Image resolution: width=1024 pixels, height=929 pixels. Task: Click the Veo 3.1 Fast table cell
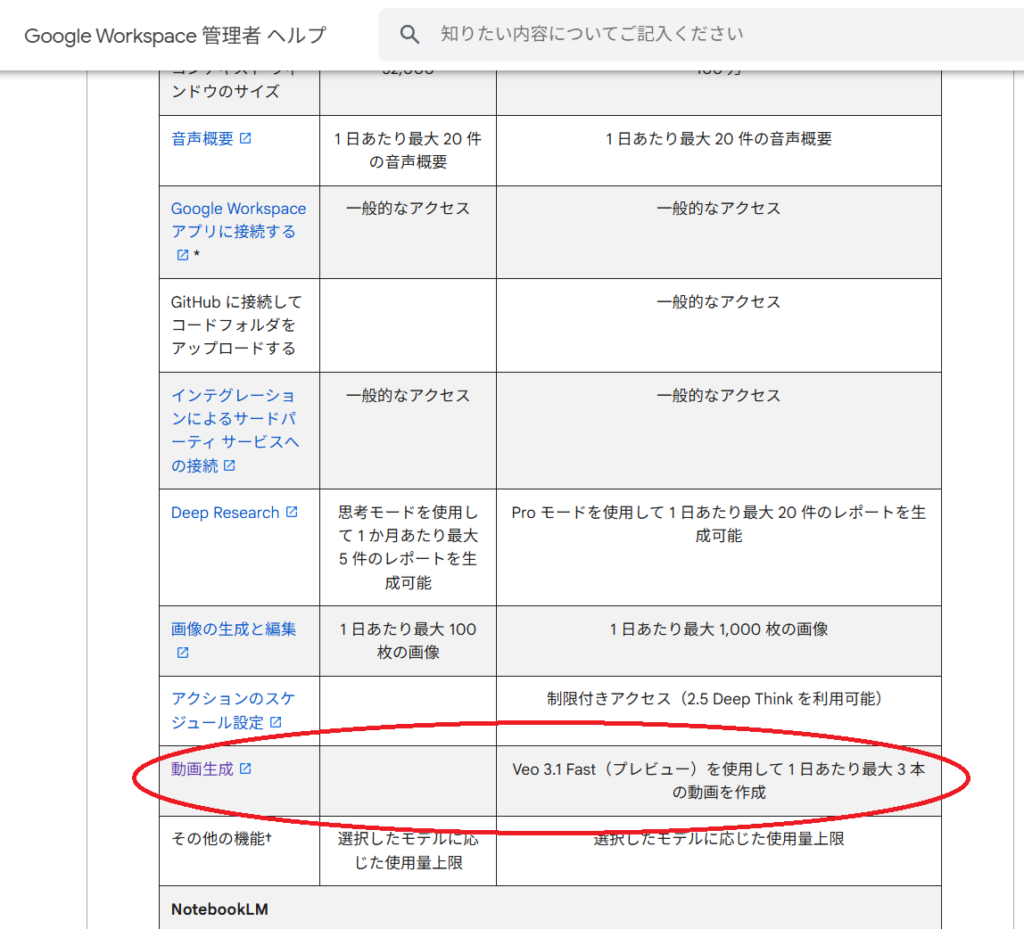click(x=718, y=780)
